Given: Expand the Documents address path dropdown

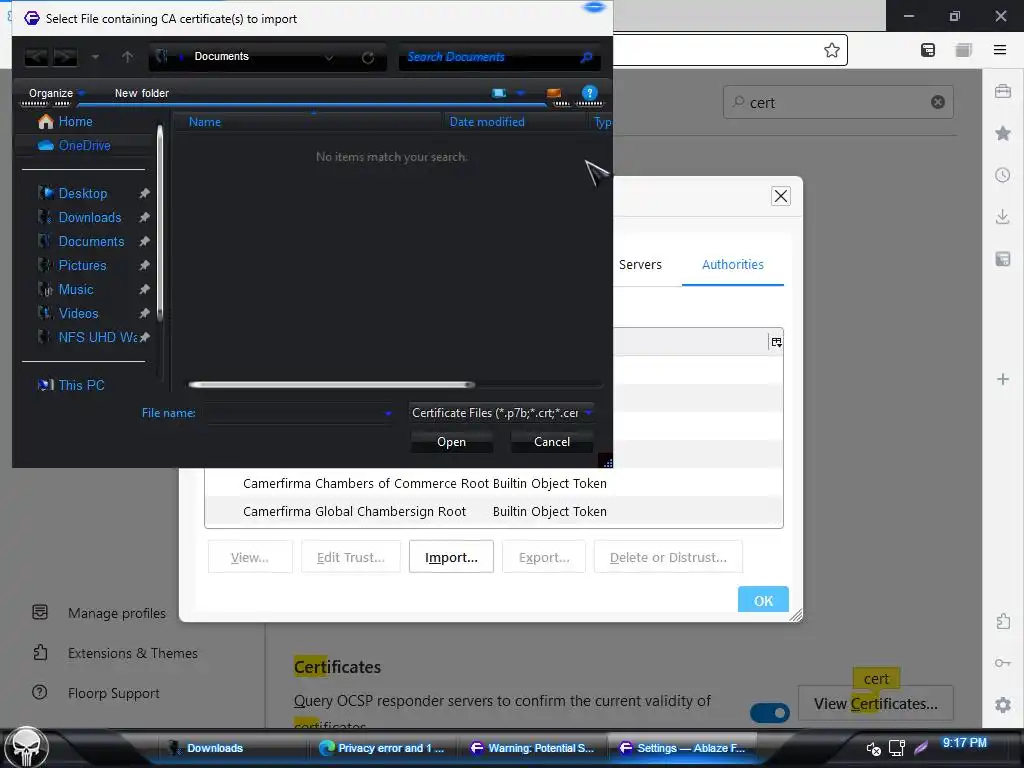Looking at the screenshot, I should tap(329, 57).
